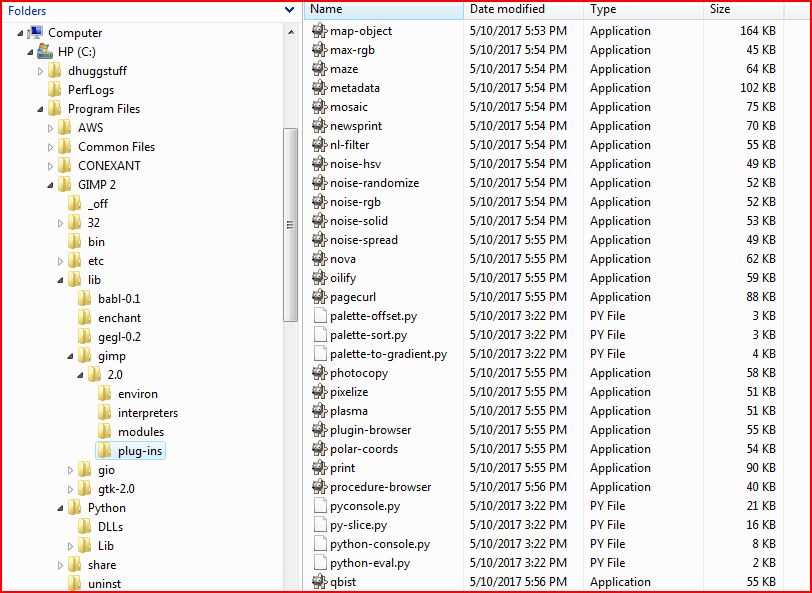Select the py-slice.py file name
812x593 pixels.
[358, 525]
